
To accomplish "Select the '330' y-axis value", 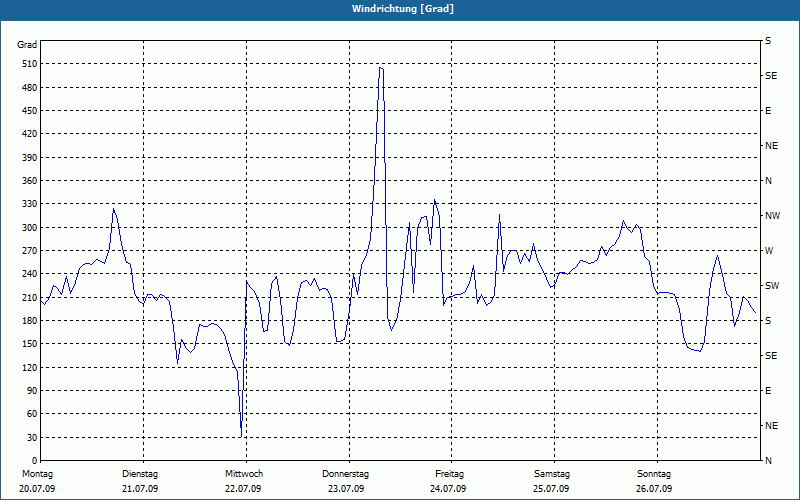I will click(x=31, y=204).
